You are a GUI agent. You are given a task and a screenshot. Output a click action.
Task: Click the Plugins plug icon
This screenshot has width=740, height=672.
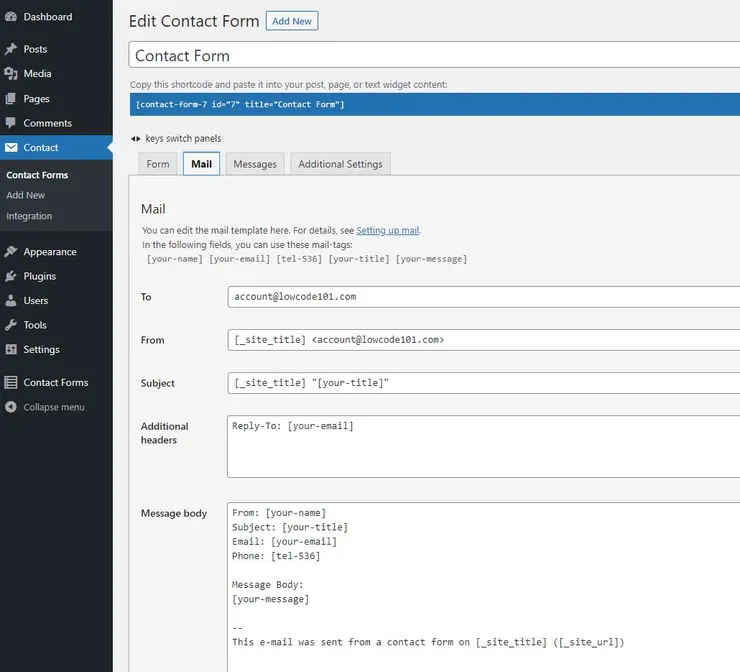(x=11, y=276)
